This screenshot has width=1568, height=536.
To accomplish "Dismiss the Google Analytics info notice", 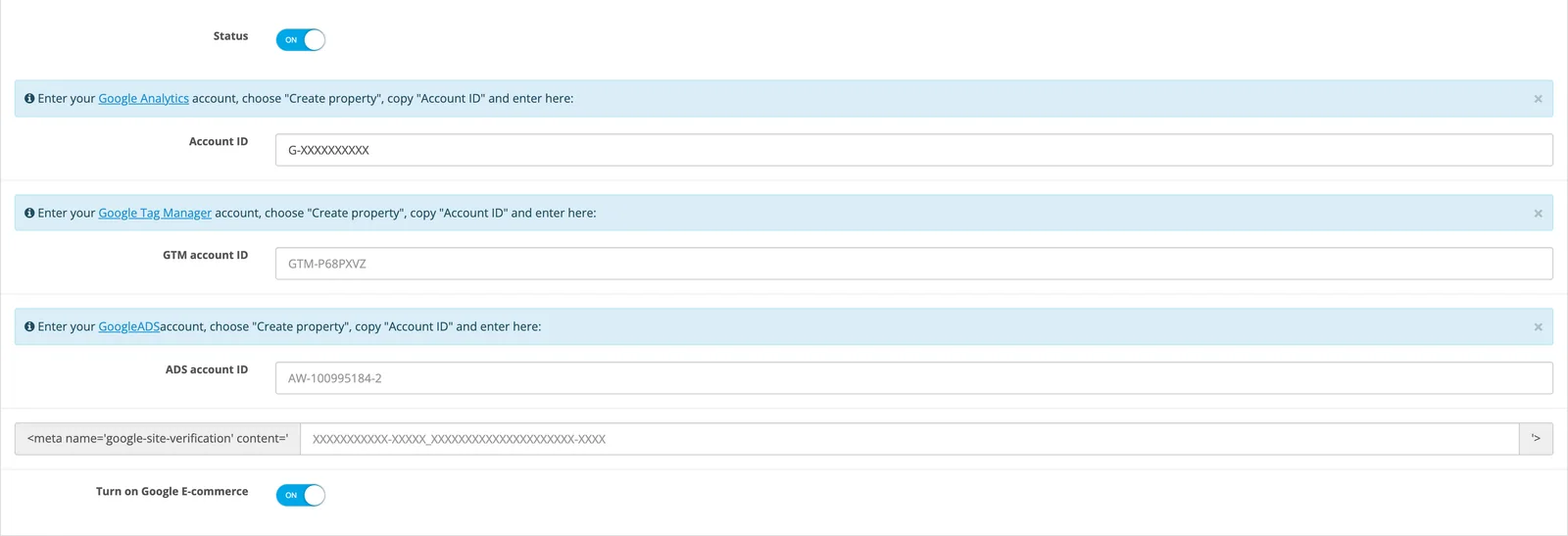I will pos(1538,99).
